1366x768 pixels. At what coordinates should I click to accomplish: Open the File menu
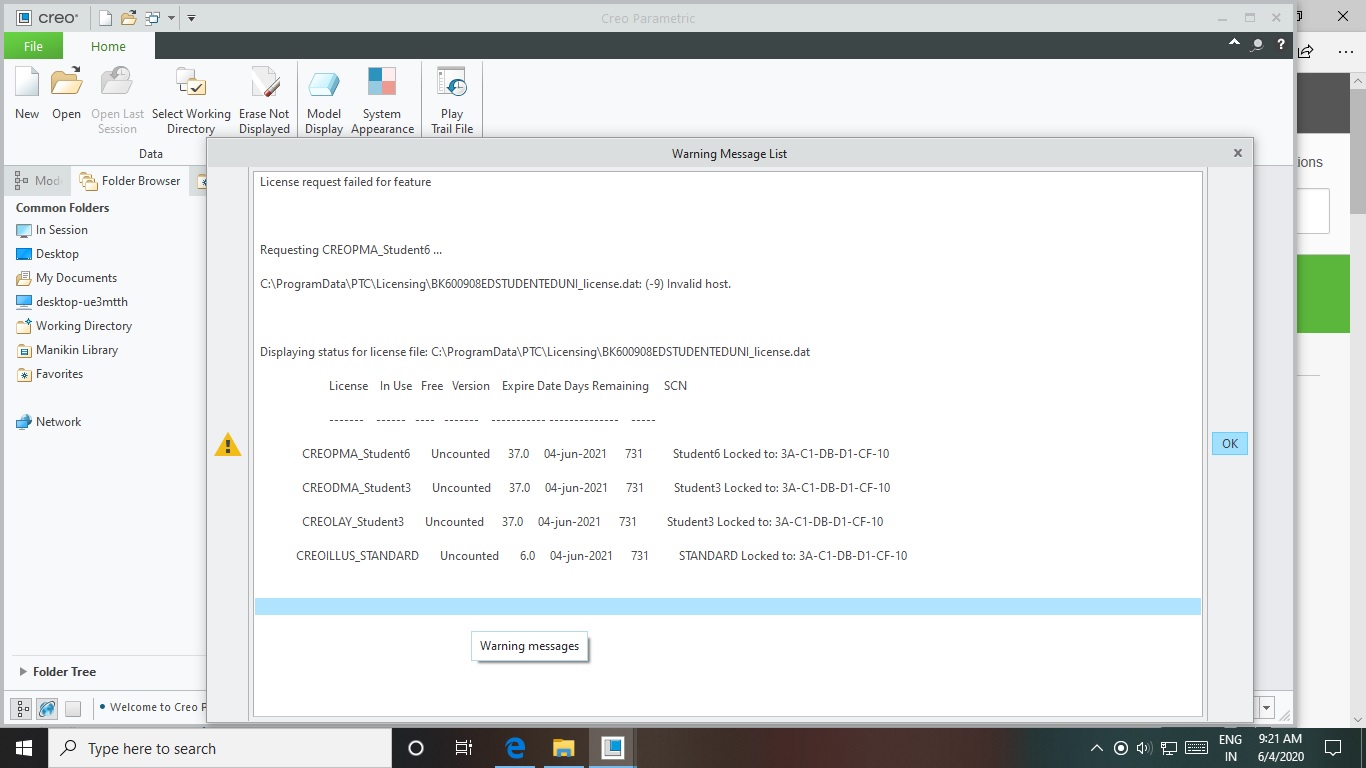(x=33, y=46)
